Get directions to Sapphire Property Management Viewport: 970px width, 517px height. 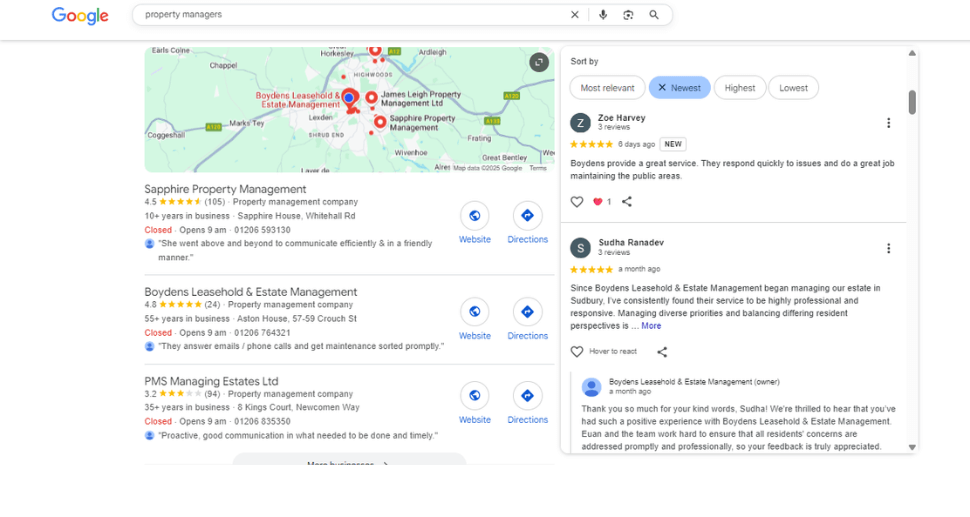tap(527, 215)
